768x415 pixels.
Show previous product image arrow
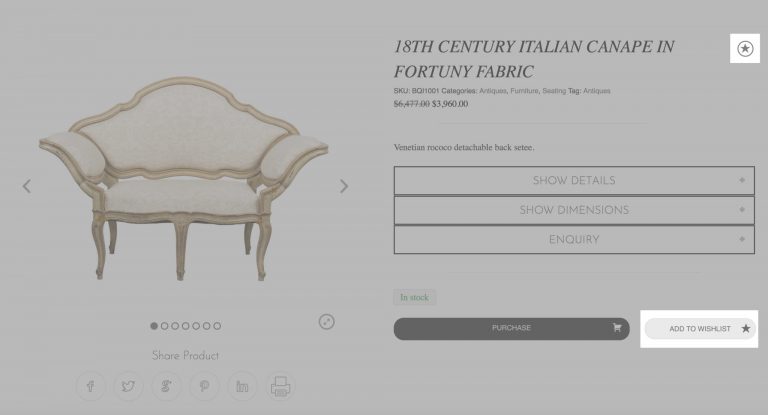click(27, 186)
